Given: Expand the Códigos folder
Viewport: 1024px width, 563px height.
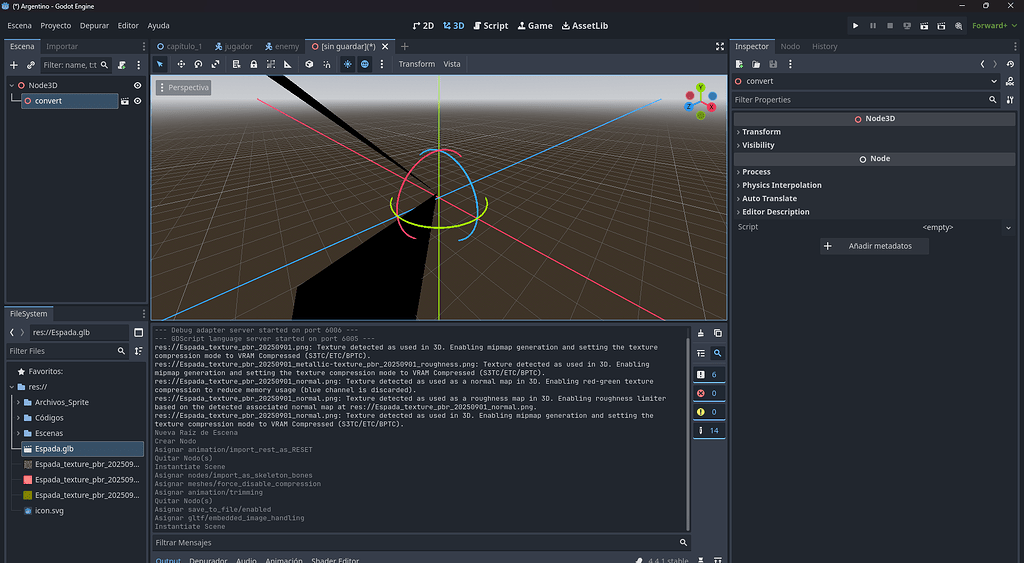Looking at the screenshot, I should (x=18, y=418).
